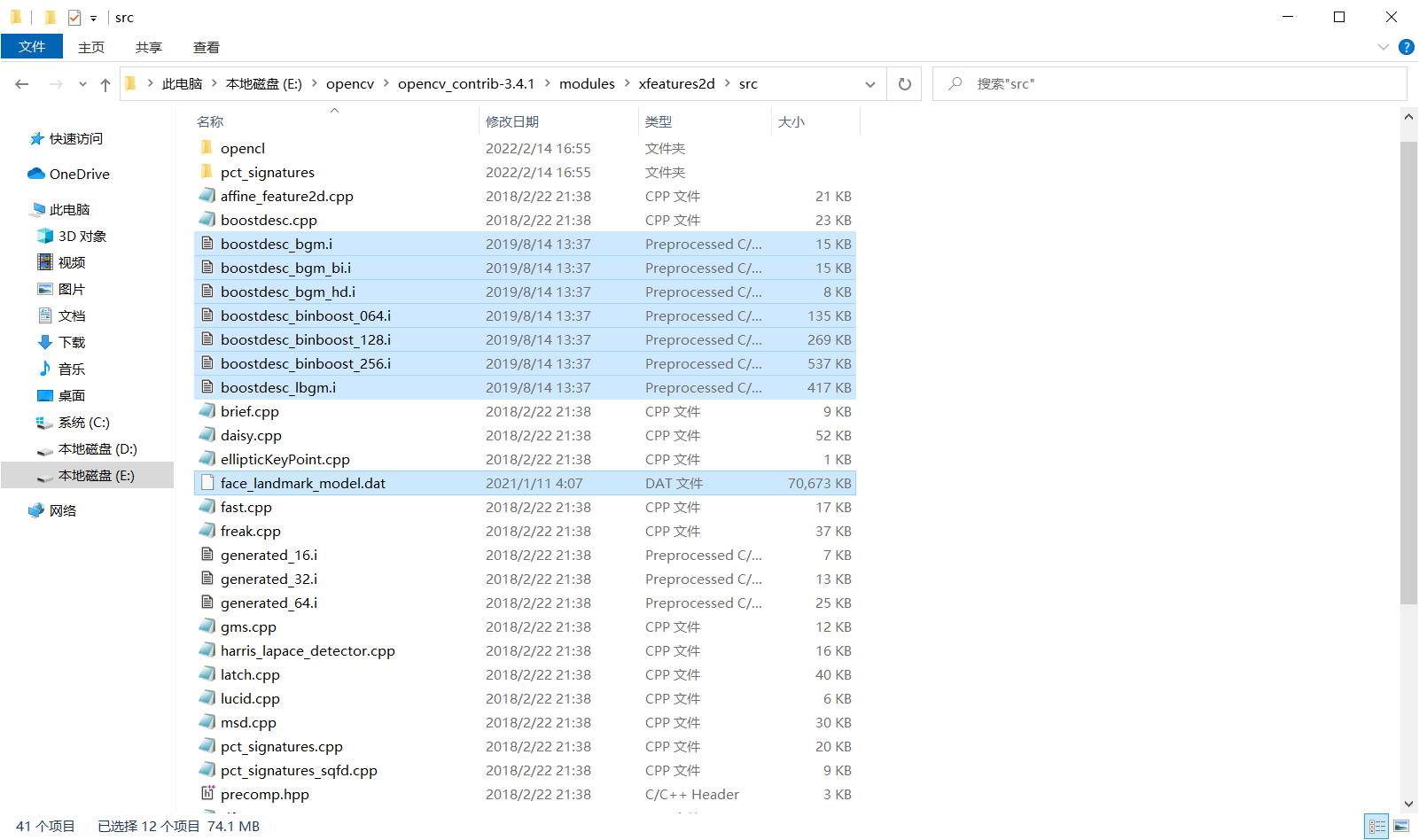Open the 主页 ribbon tab
Viewport: 1419px width, 840px height.
(x=91, y=47)
